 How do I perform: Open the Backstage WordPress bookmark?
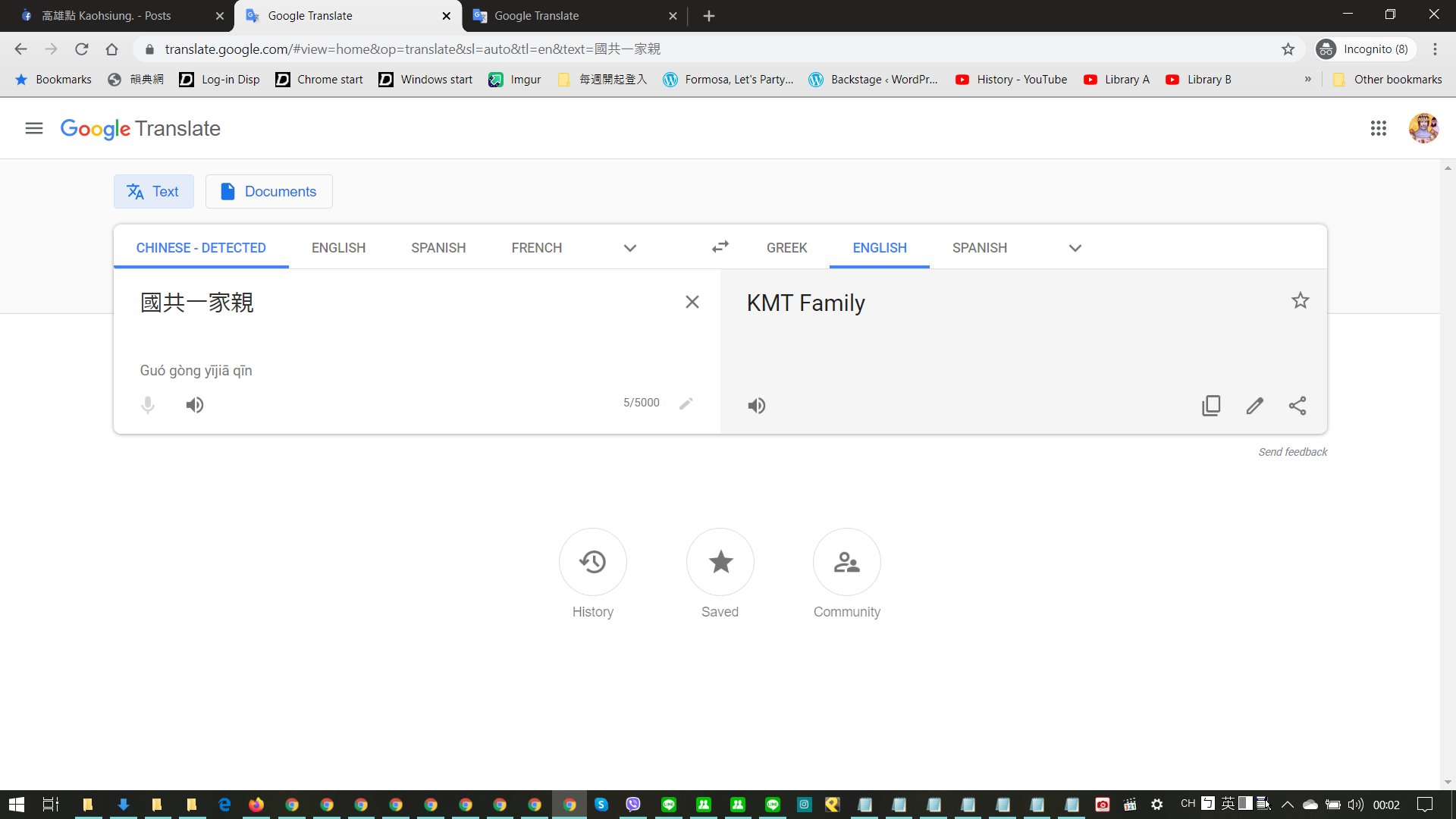pyautogui.click(x=873, y=80)
